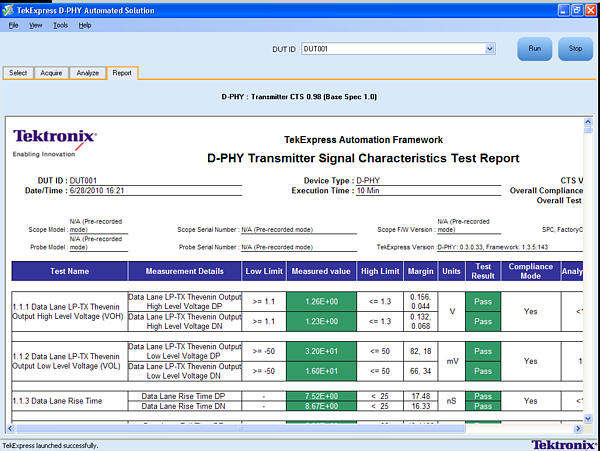
Task: Maximize the TekExpress window
Action: tap(575, 9)
